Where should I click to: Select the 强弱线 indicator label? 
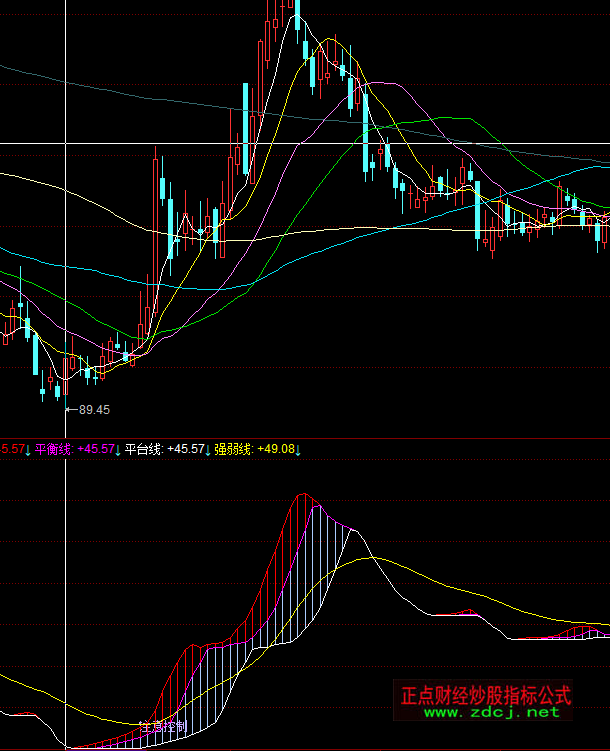234,450
